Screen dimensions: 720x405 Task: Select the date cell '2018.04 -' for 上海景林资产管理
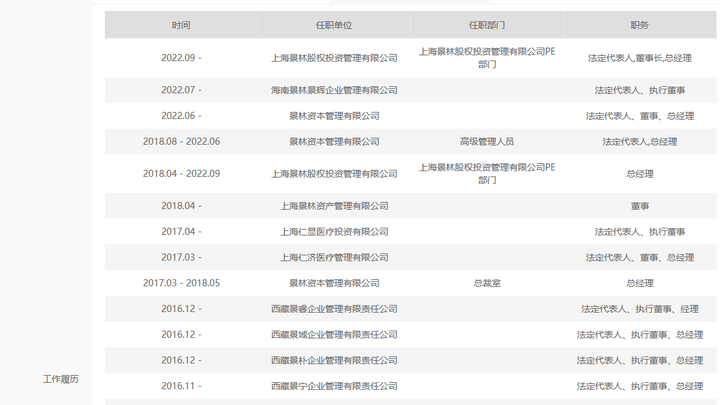(181, 206)
